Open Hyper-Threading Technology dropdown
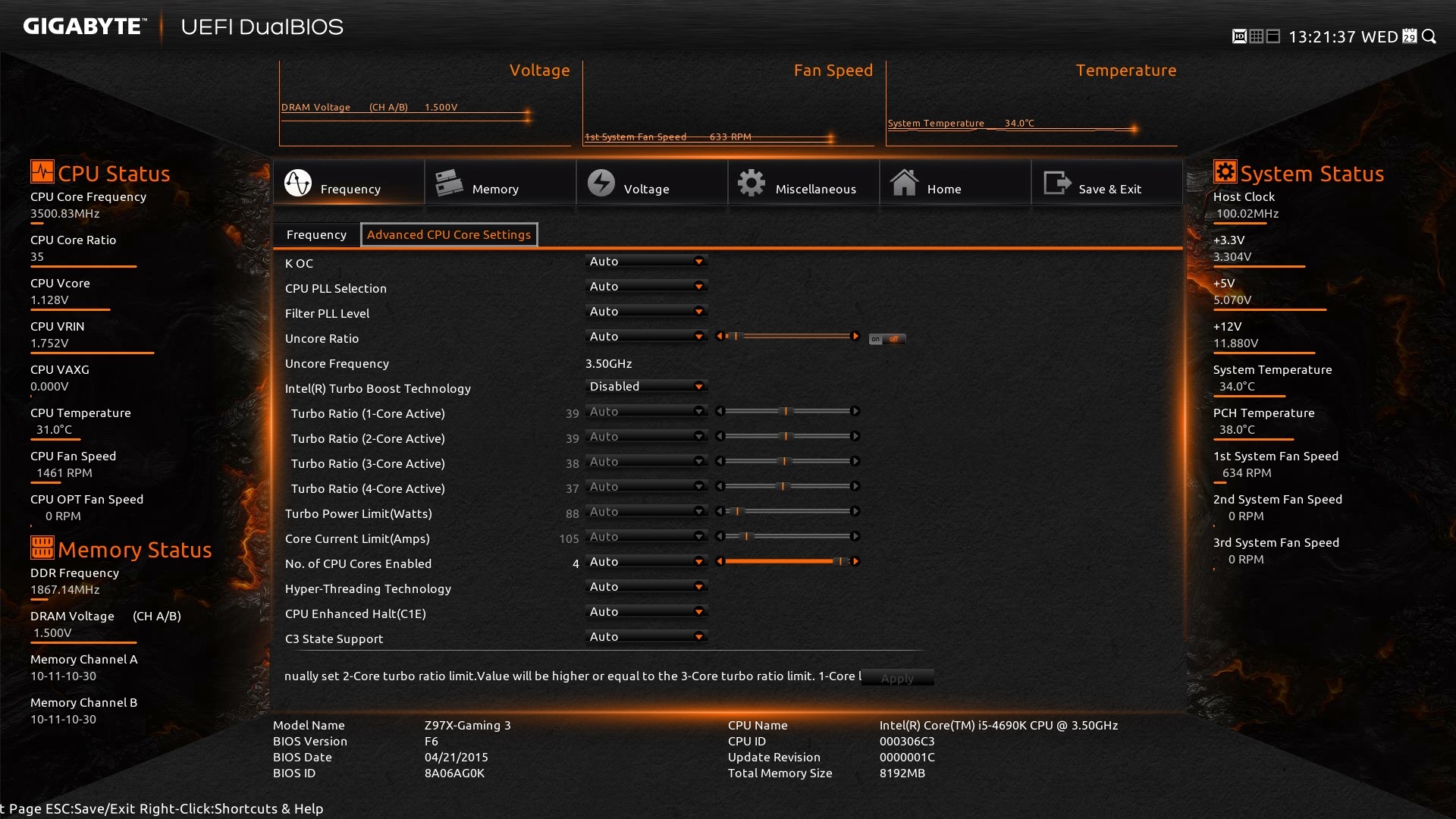The height and width of the screenshot is (819, 1456). pyautogui.click(x=647, y=587)
